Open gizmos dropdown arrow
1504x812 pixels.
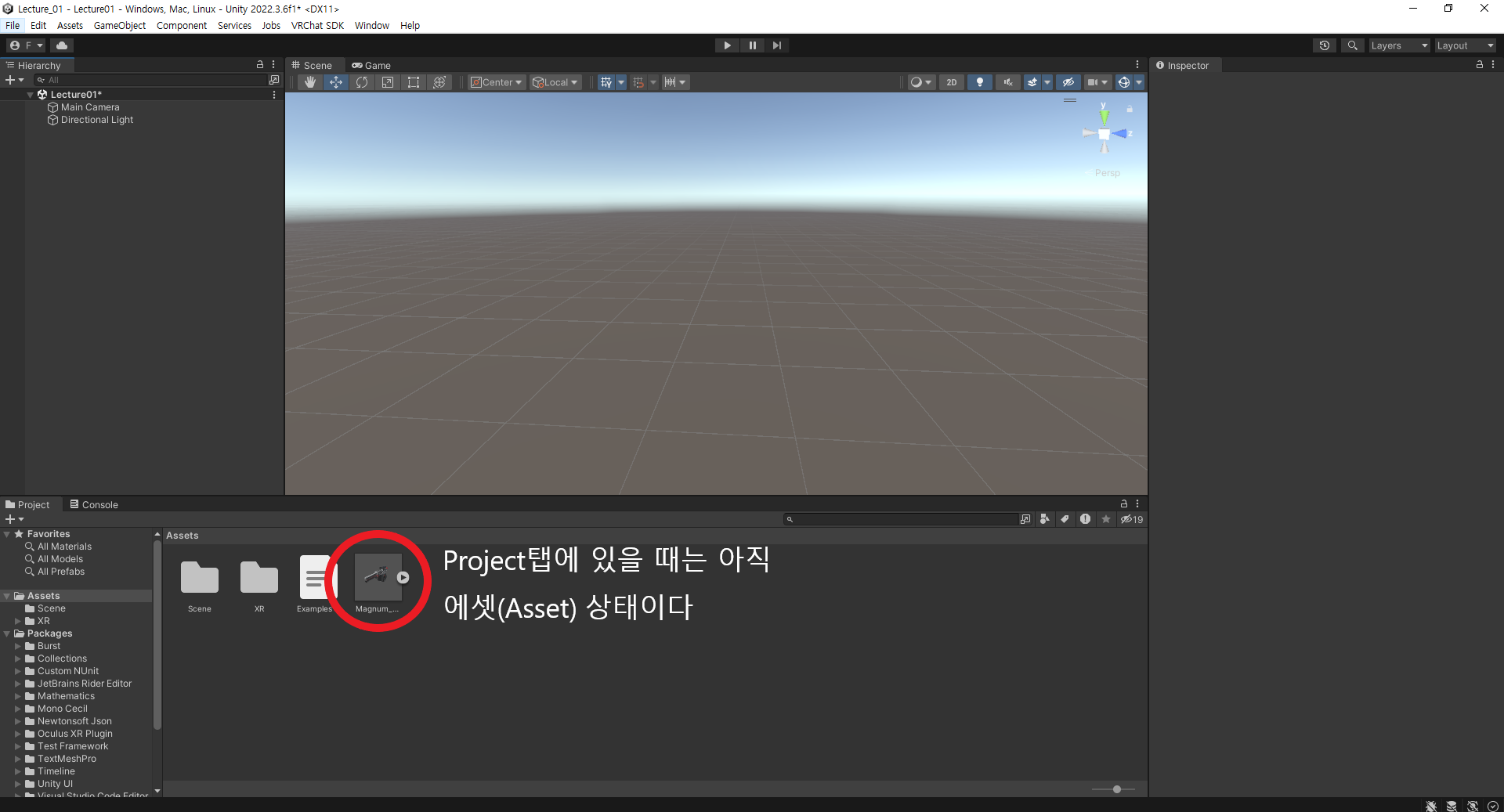point(1139,82)
